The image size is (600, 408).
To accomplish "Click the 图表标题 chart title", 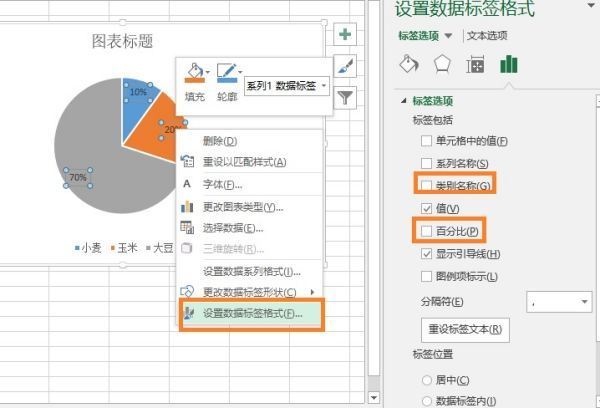I will (122, 41).
